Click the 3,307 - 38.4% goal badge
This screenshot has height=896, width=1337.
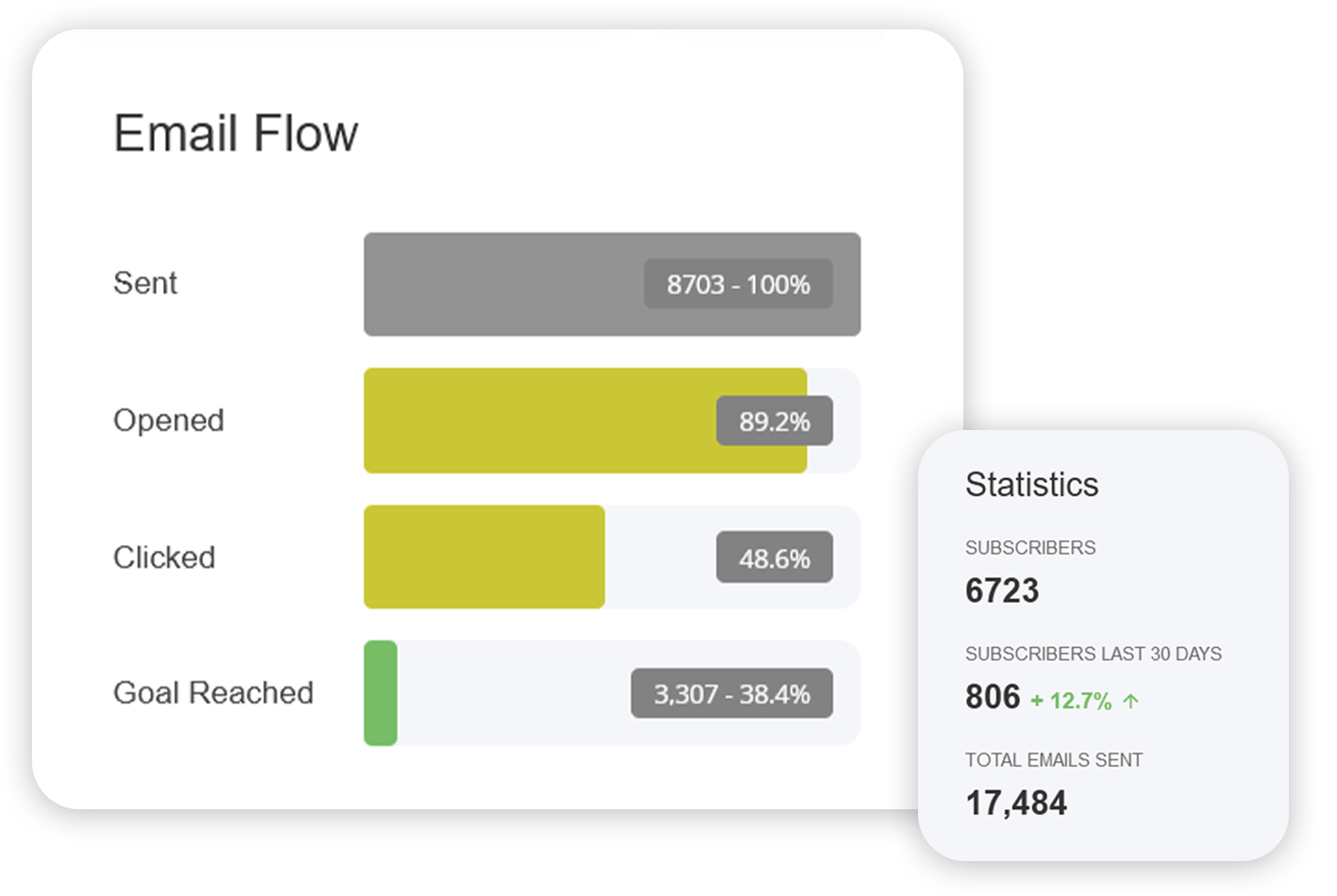point(731,694)
